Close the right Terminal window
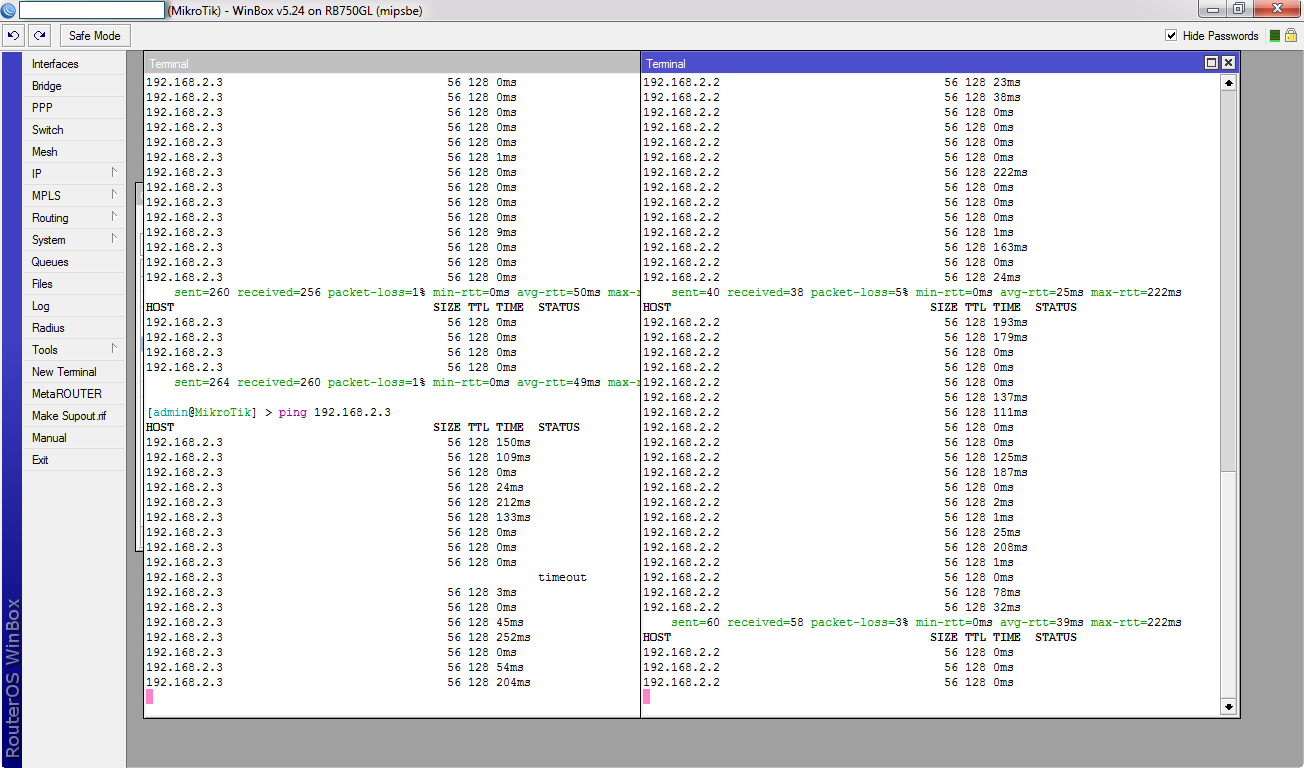1304x768 pixels. 1229,63
